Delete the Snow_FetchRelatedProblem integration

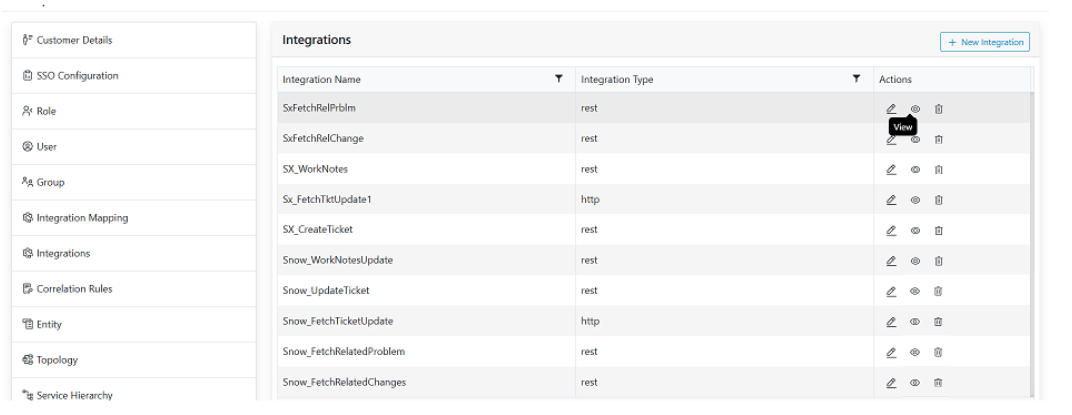(x=939, y=352)
